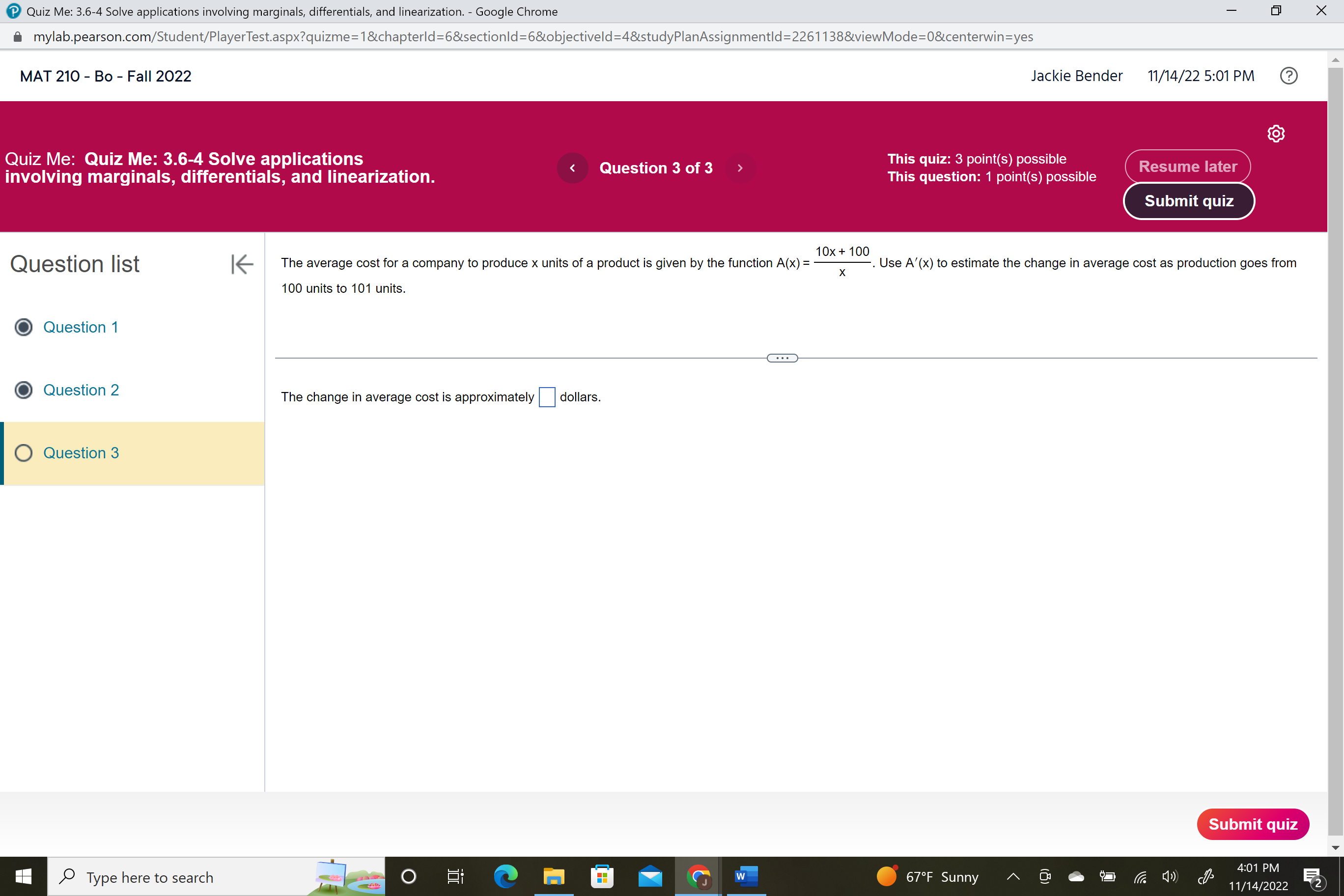This screenshot has height=896, width=1344.
Task: Select Question 1 radio indicator
Action: (x=24, y=327)
